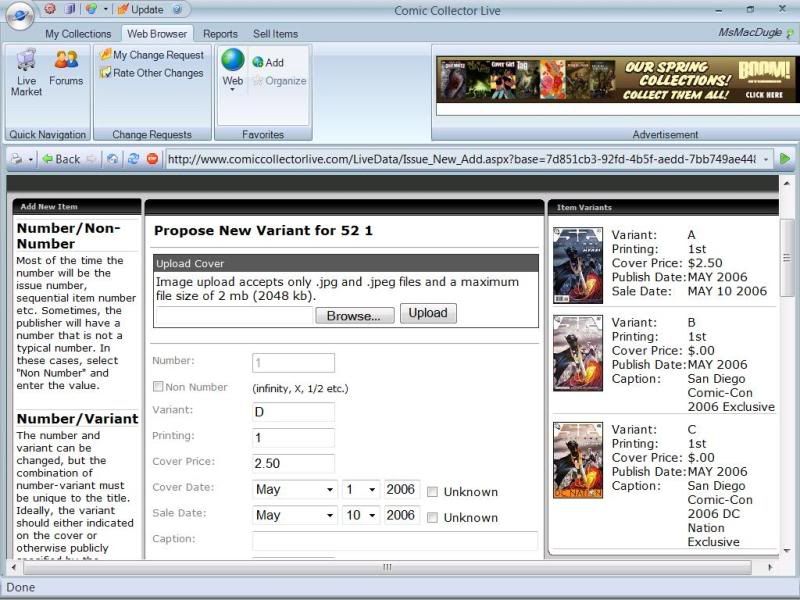
Task: Click Variant B cover thumbnail
Action: pos(578,353)
